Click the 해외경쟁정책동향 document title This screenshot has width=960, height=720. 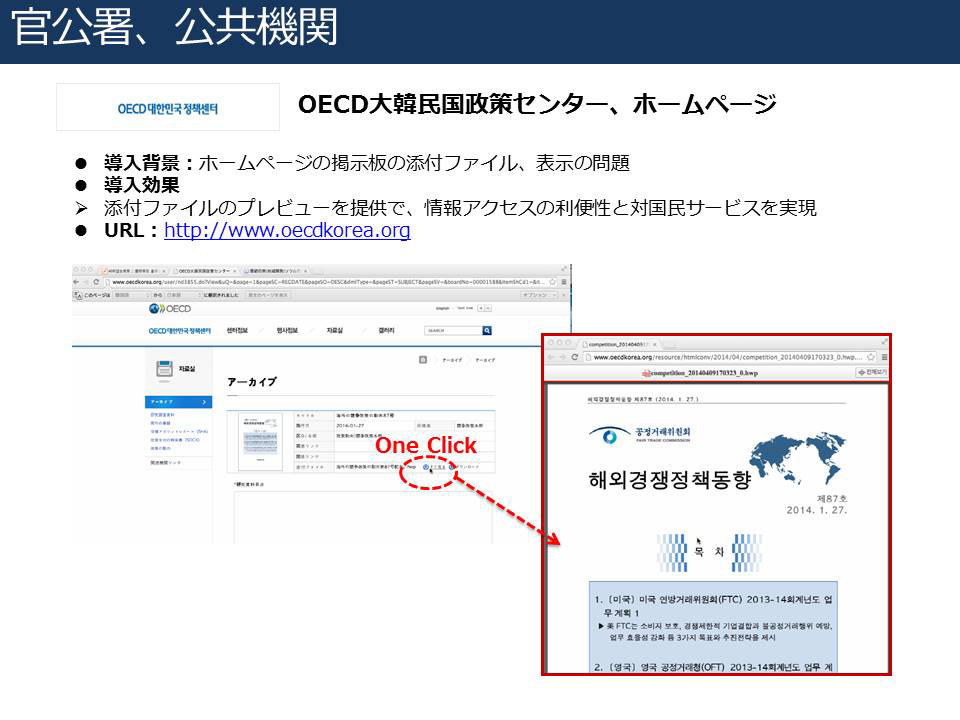click(670, 479)
